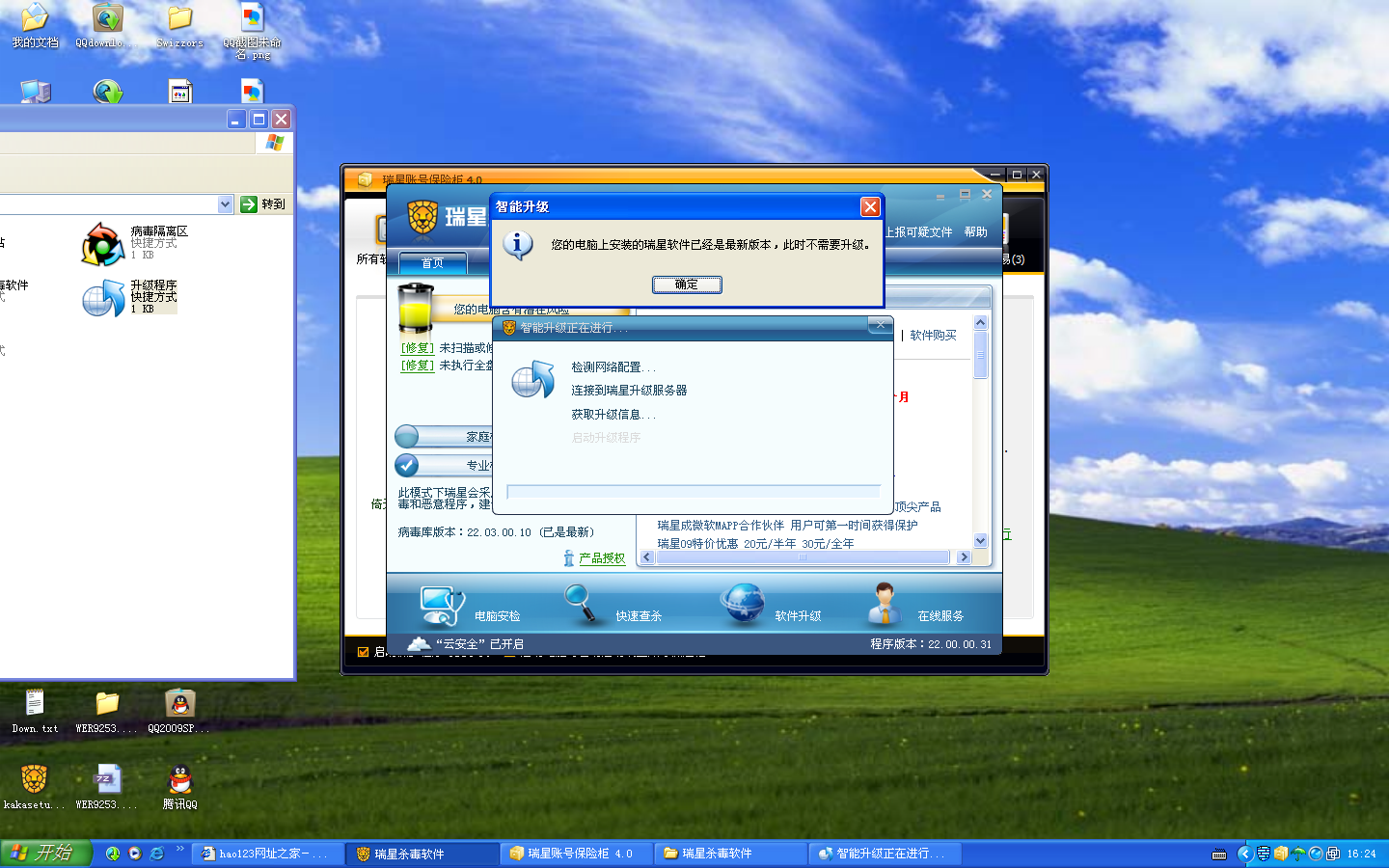Click the media player icon in quick launch
Image resolution: width=1389 pixels, height=868 pixels.
point(135,854)
